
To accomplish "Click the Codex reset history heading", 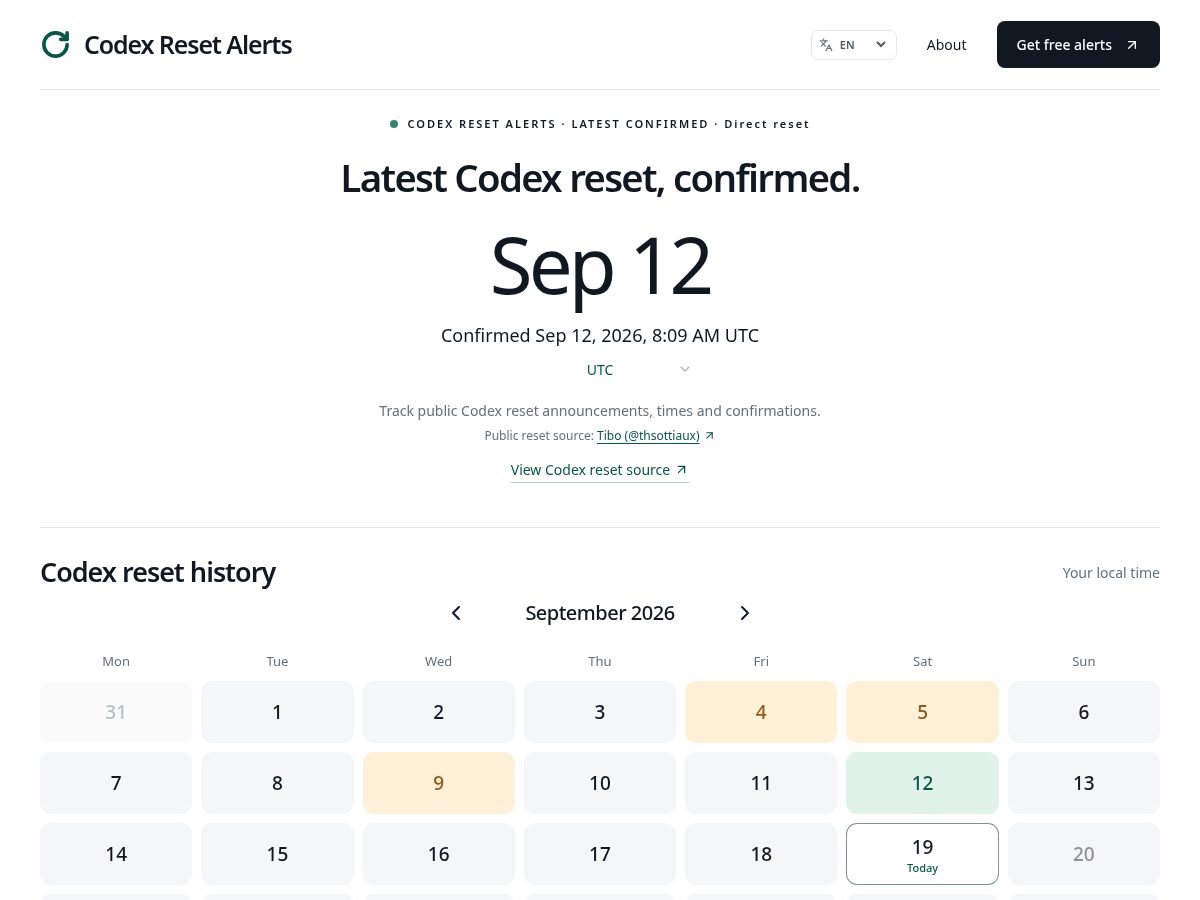I will [x=158, y=573].
